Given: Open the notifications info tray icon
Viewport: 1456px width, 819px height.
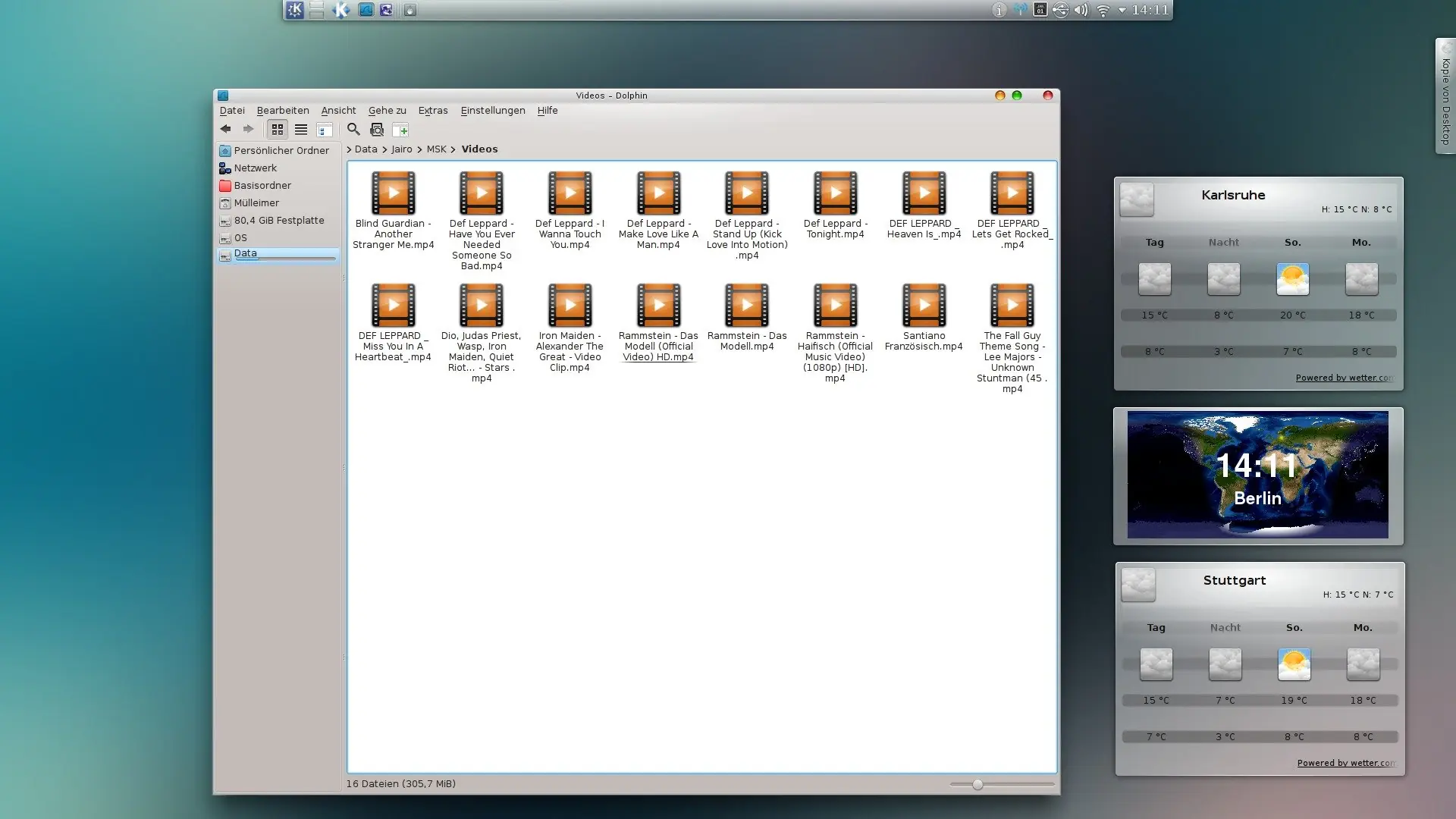Looking at the screenshot, I should pyautogui.click(x=999, y=10).
